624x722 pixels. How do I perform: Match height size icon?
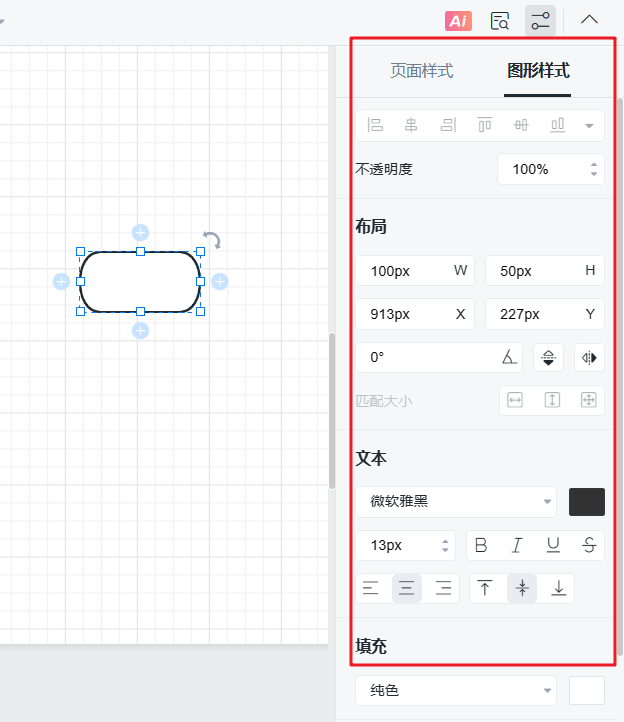click(x=552, y=400)
